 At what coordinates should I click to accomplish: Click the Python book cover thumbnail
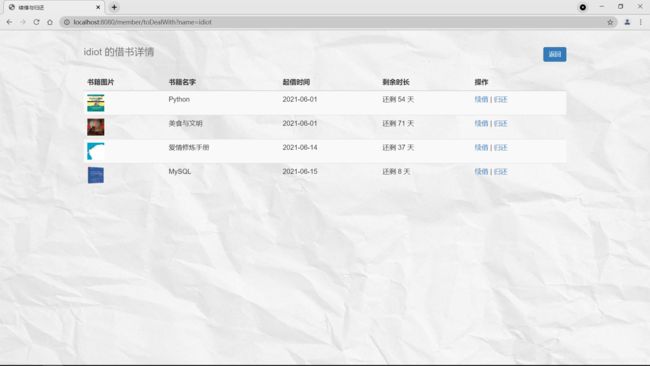click(96, 103)
